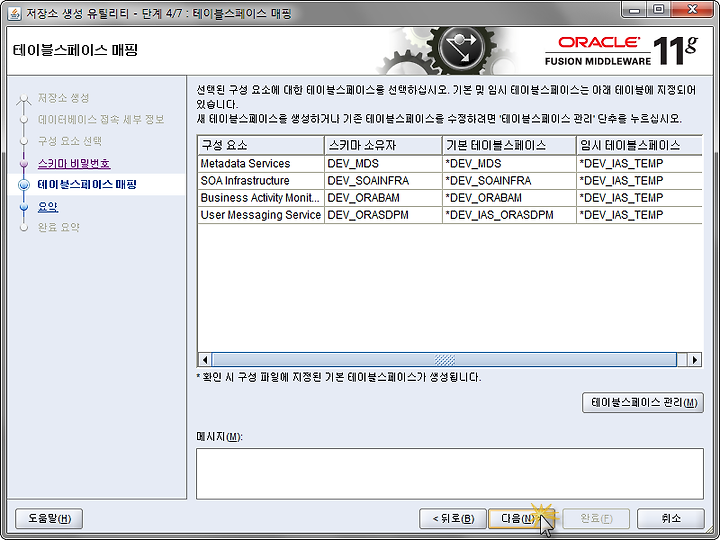Viewport: 720px width, 540px height.
Task: Minimize the 저장소 생성 유틸리티 window
Action: (635, 9)
